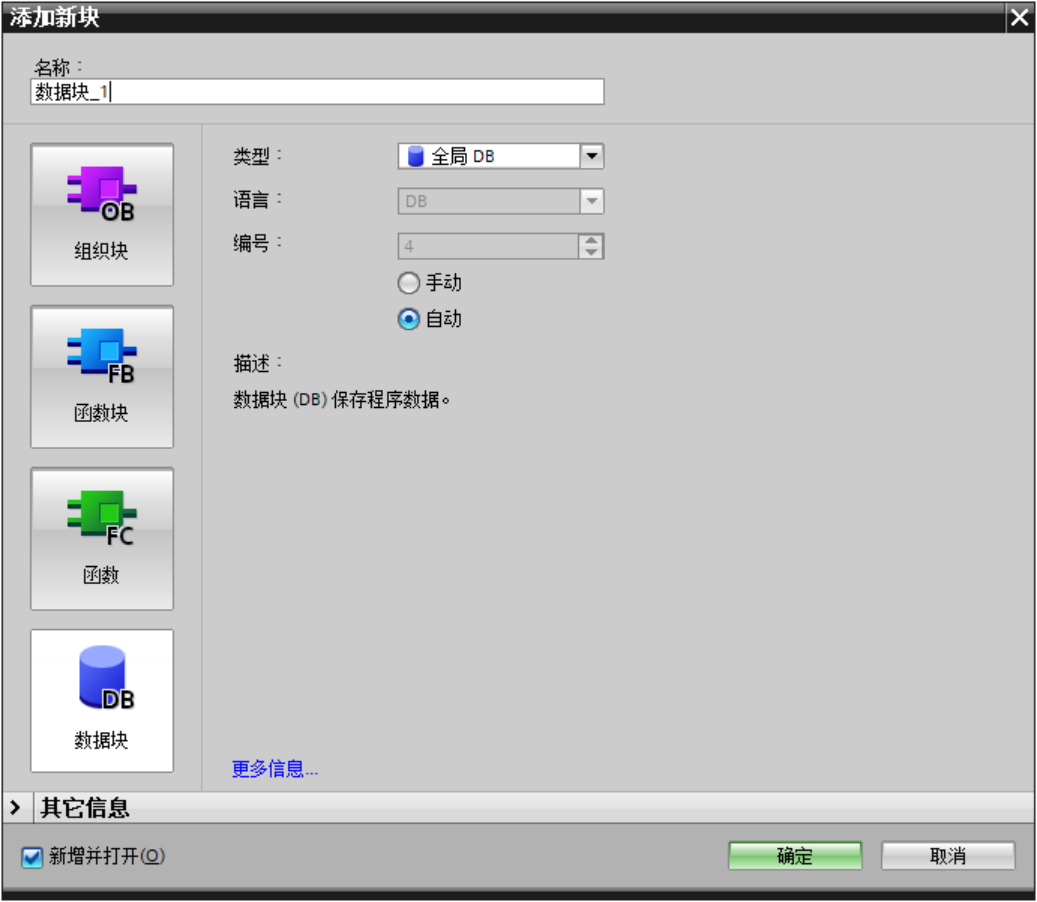
Task: Close the 添加新块 dialog with X
Action: point(1019,18)
